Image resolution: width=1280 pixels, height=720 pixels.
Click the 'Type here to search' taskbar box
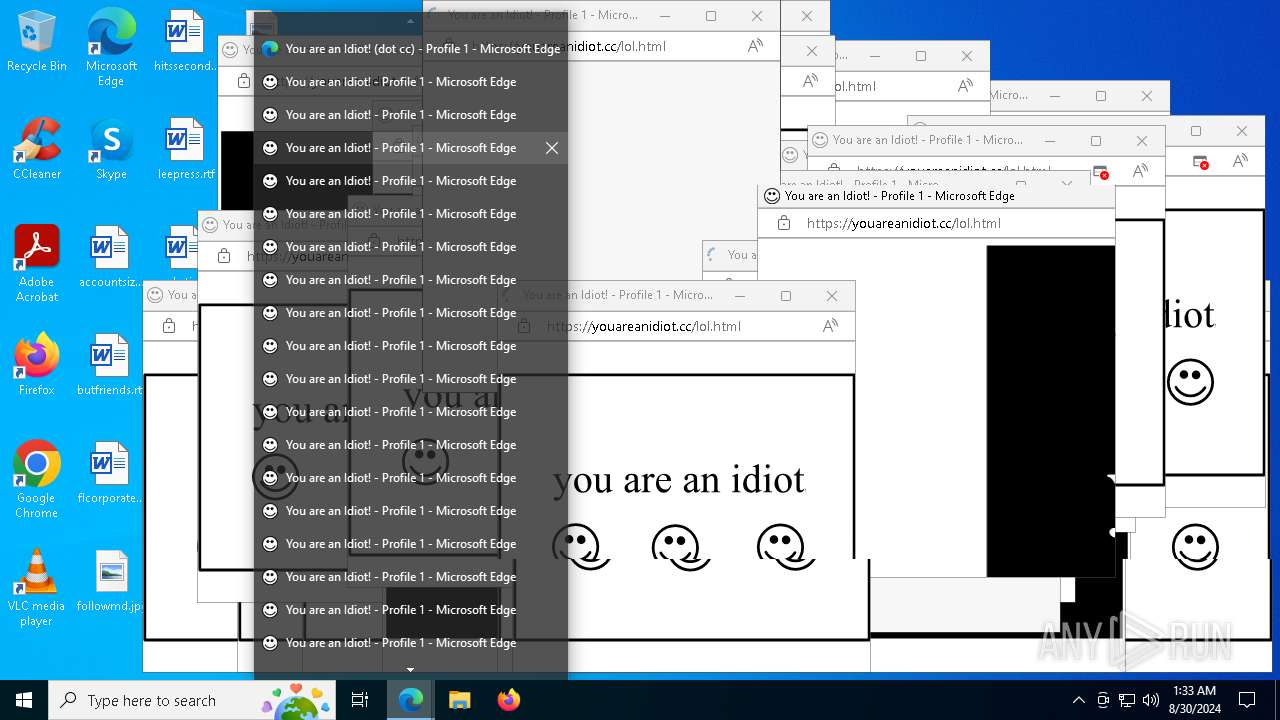click(x=192, y=700)
